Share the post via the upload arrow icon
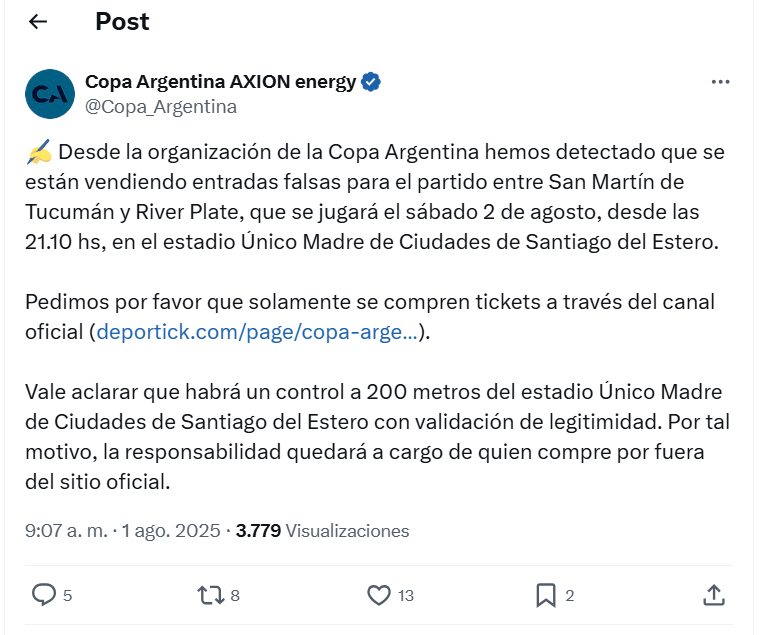Viewport: 760px width, 635px height. (713, 595)
